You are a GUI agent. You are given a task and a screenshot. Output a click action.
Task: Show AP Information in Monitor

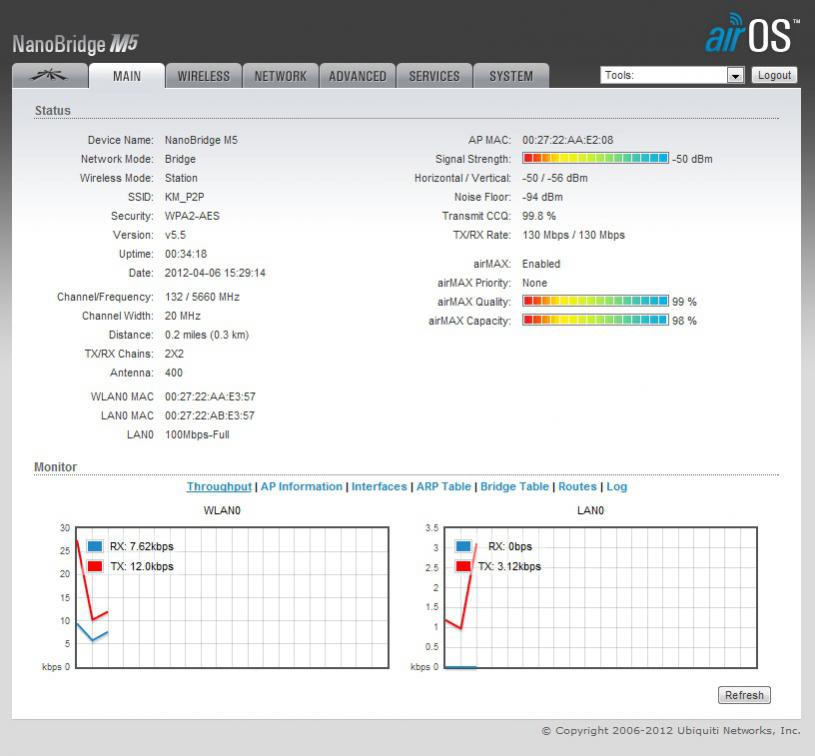301,487
